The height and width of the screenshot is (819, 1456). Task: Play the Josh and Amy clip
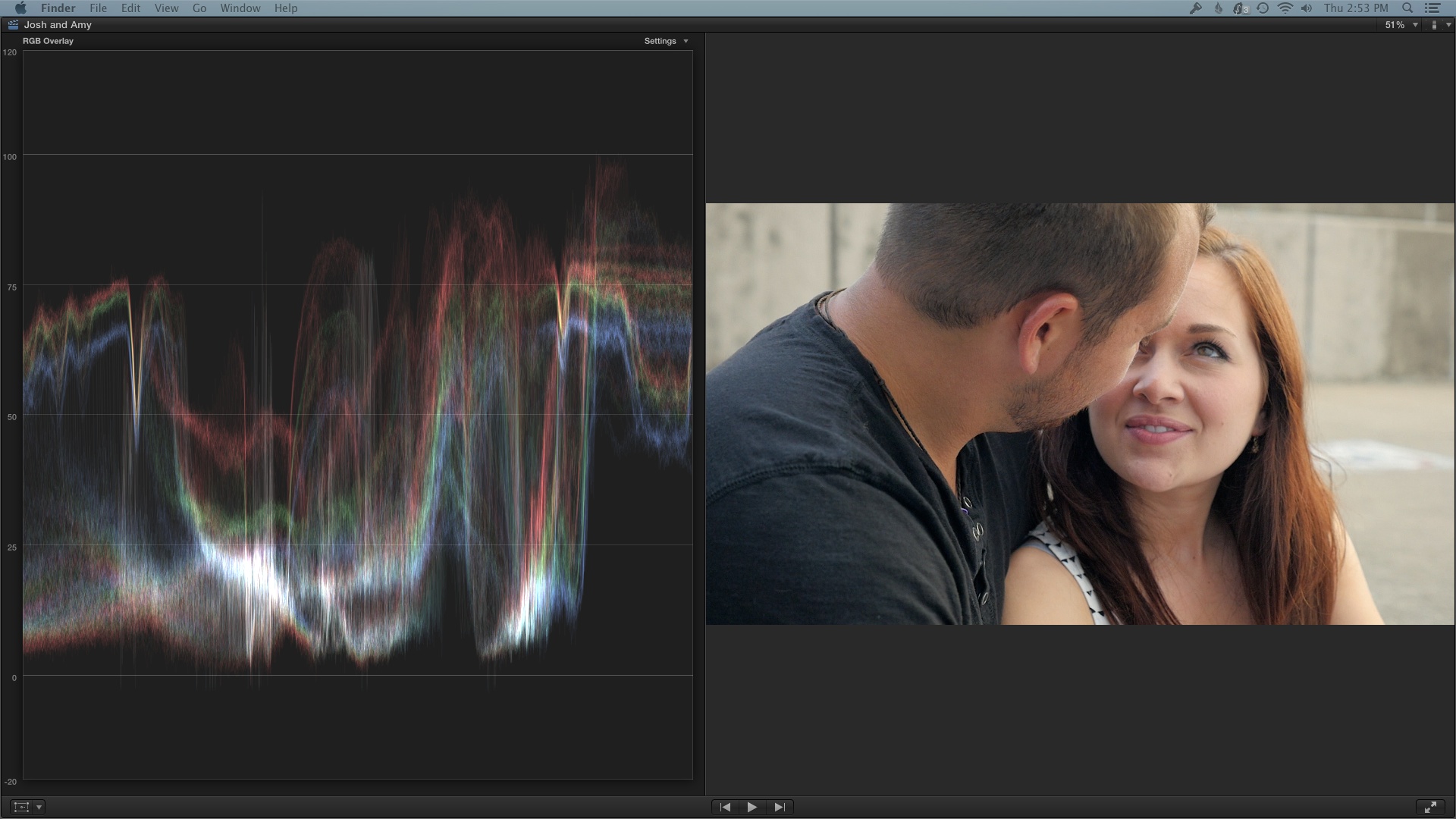click(x=752, y=807)
